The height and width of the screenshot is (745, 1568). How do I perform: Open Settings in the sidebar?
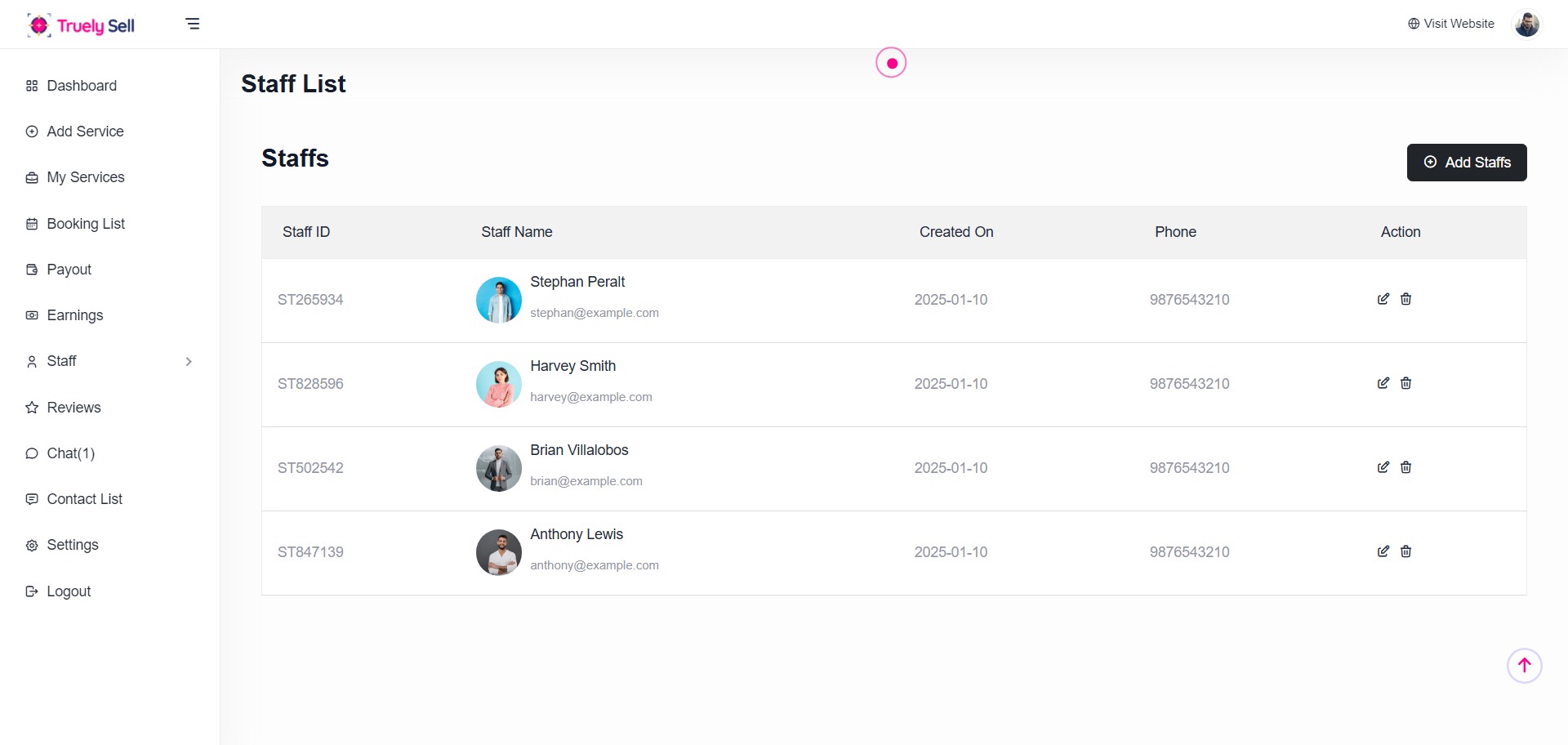[73, 545]
